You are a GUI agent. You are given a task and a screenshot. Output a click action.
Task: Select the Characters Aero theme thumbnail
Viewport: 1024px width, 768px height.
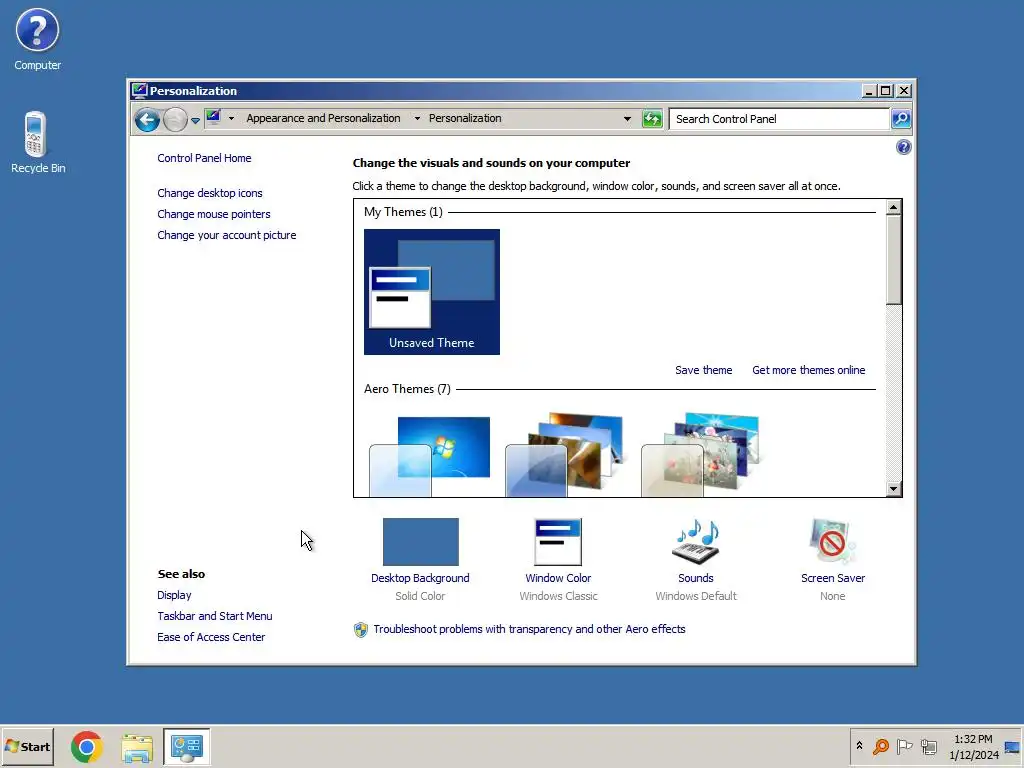(700, 455)
